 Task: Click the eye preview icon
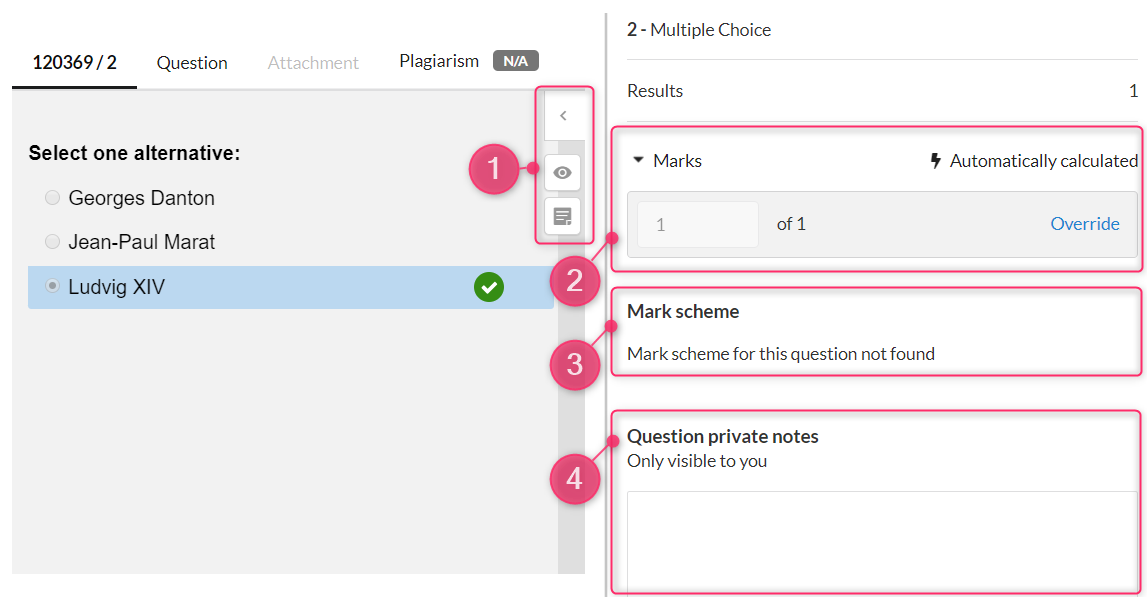[x=563, y=173]
